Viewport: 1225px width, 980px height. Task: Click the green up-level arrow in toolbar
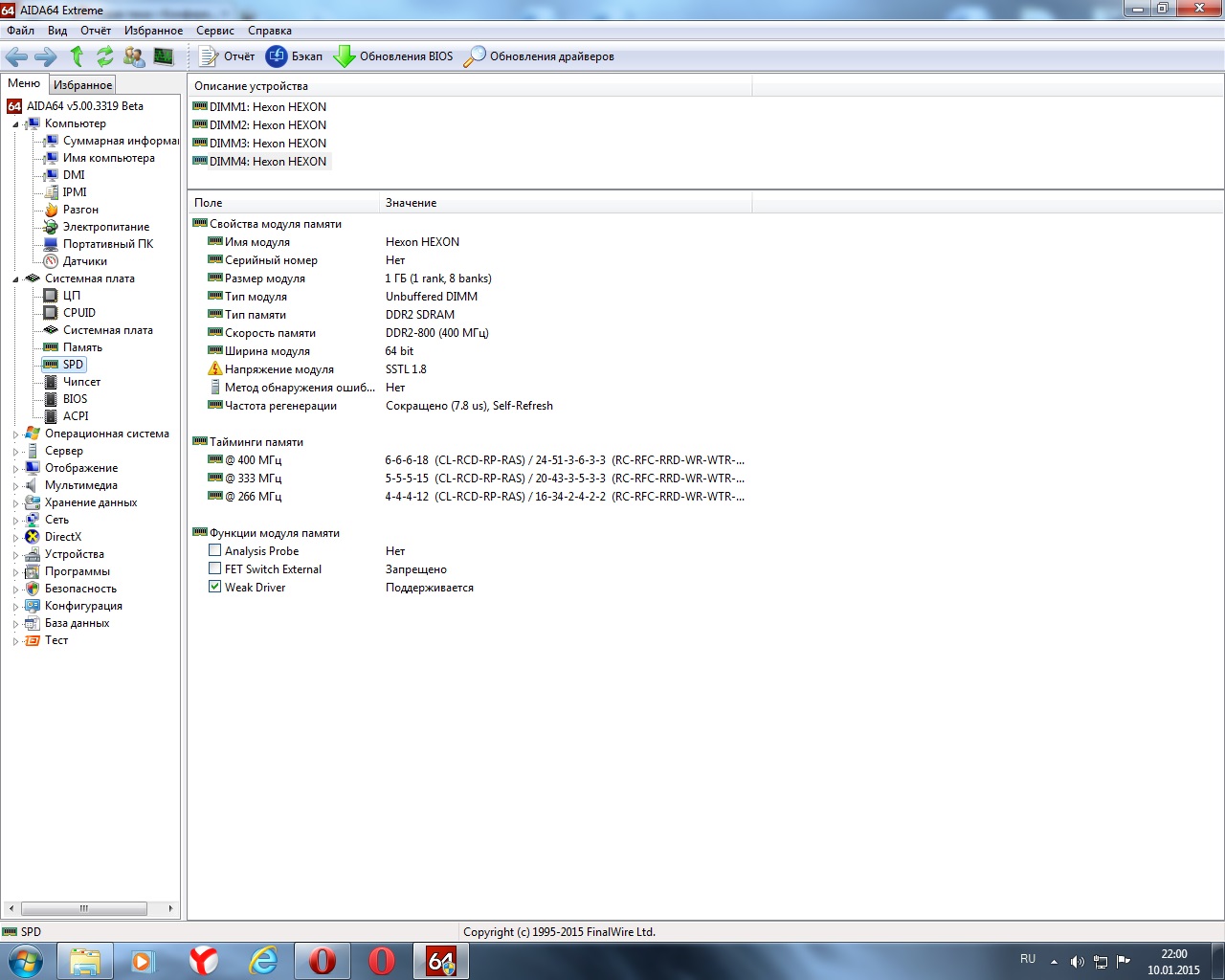[77, 56]
